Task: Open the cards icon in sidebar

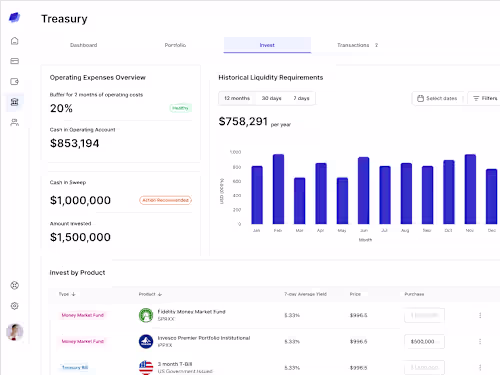Action: pos(15,61)
